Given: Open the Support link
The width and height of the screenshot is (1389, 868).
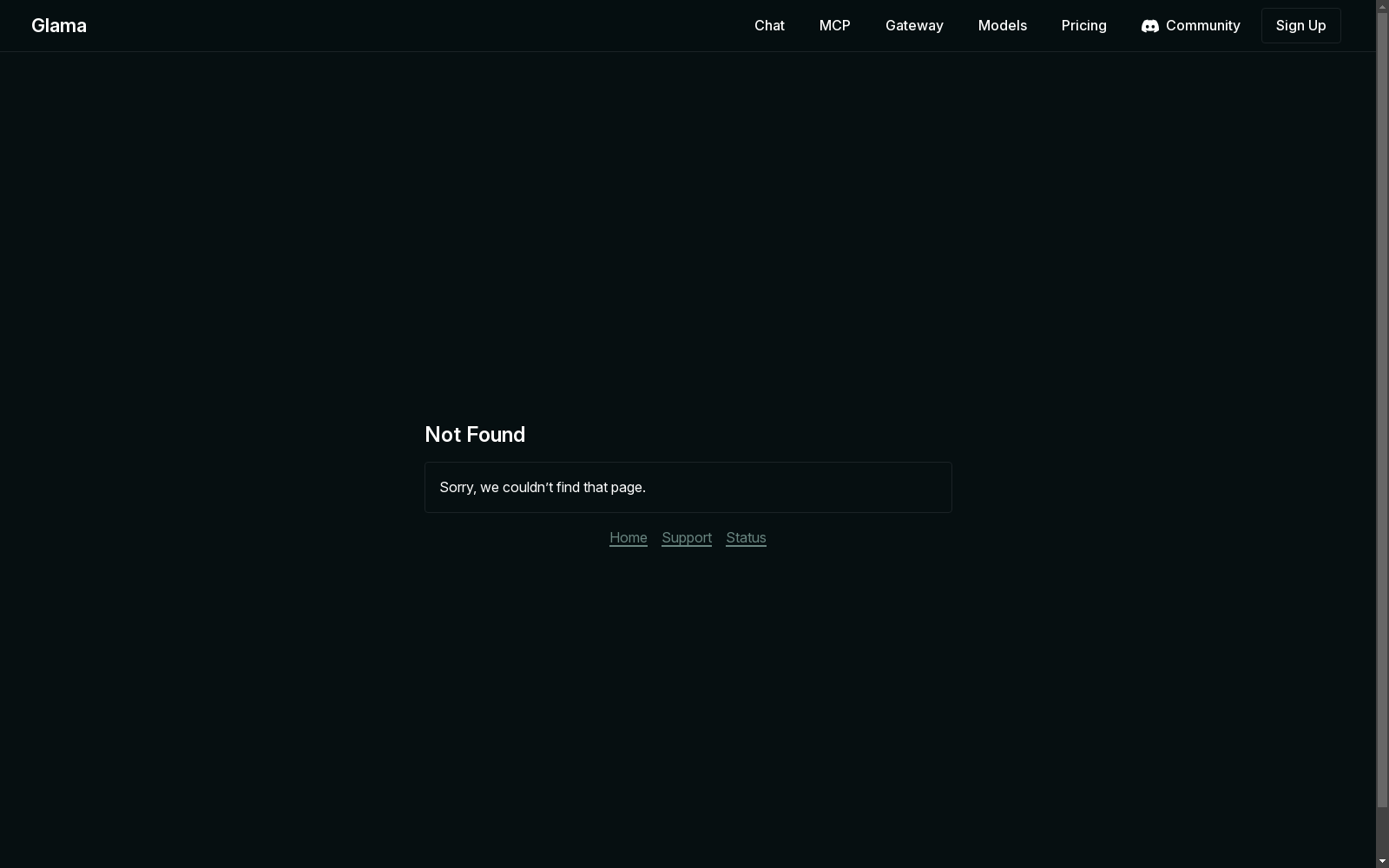Looking at the screenshot, I should coord(687,537).
